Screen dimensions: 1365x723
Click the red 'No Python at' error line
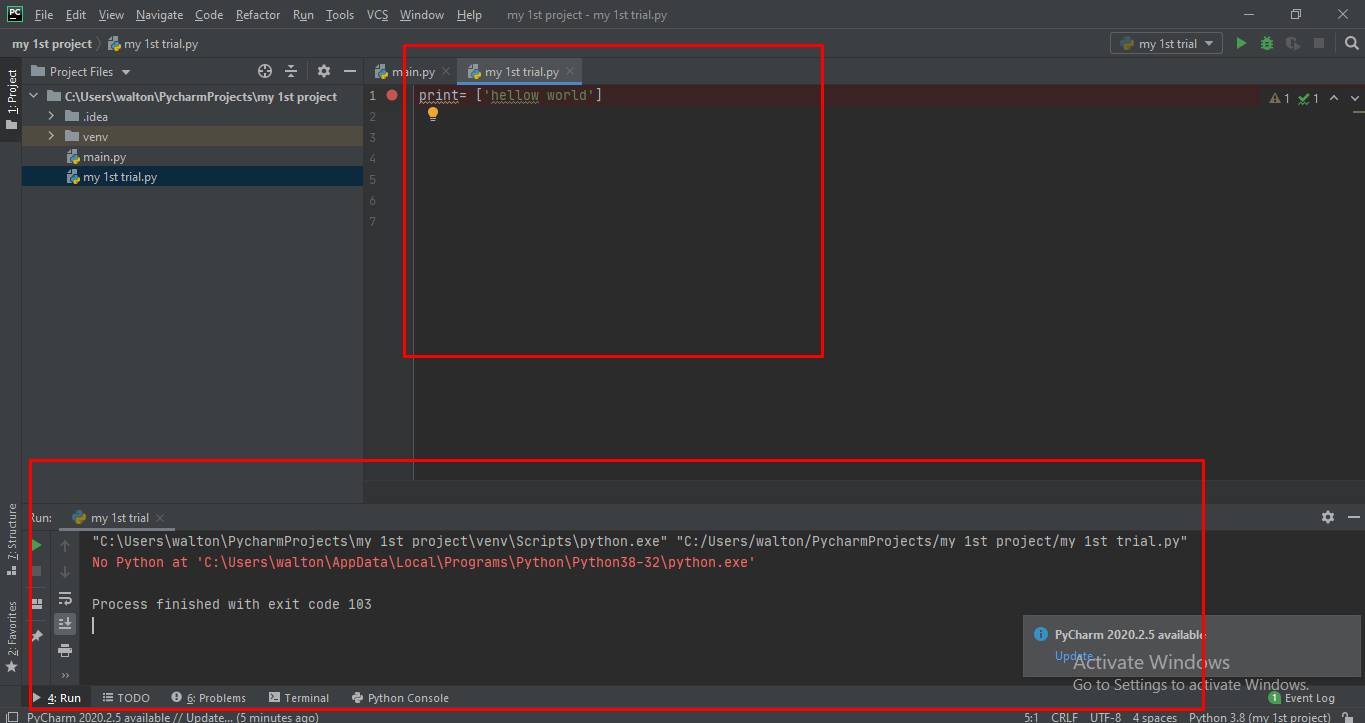pos(423,562)
